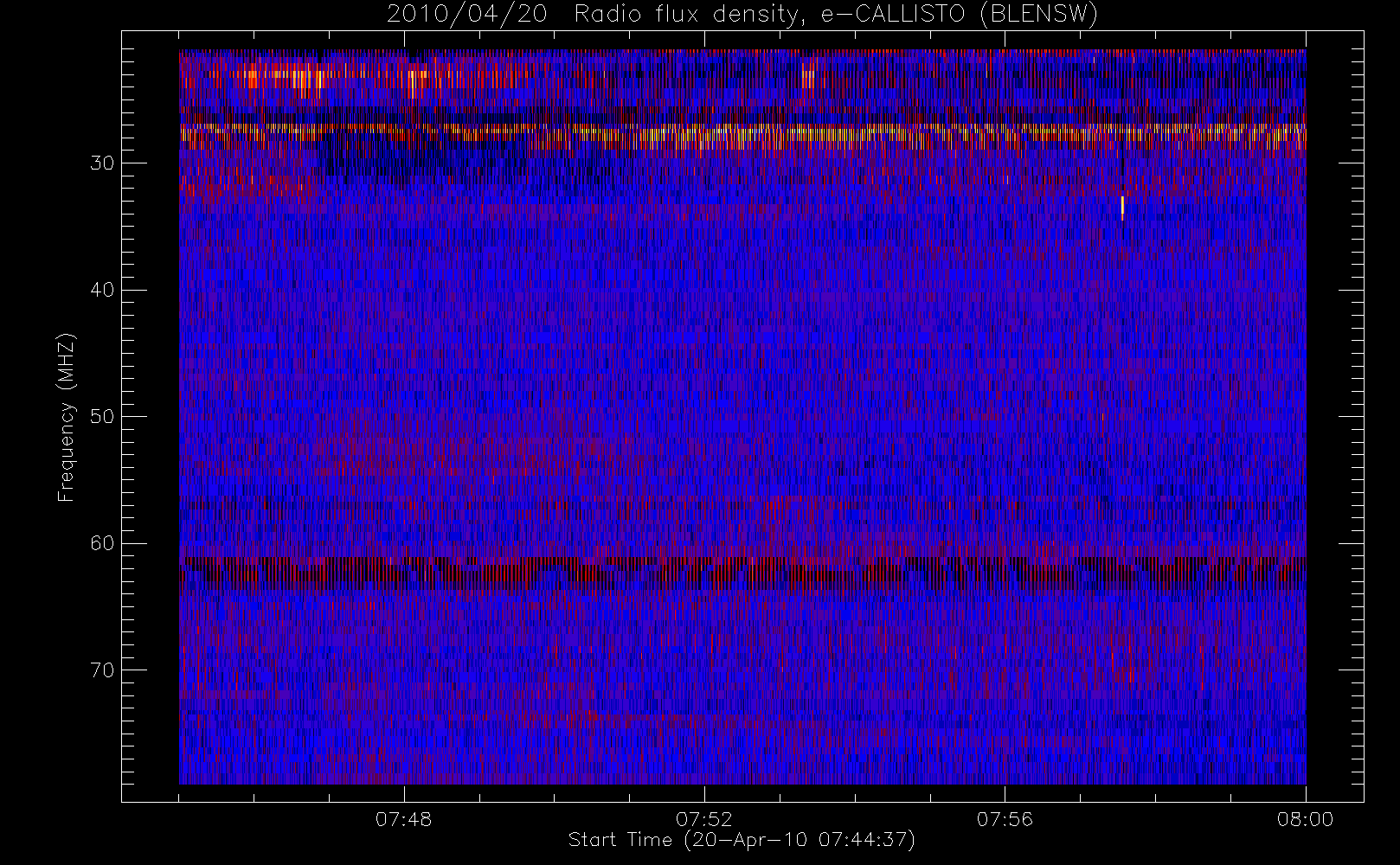Screen dimensions: 1400x865
Task: Click the 07:48 time tick label
Action: [404, 819]
